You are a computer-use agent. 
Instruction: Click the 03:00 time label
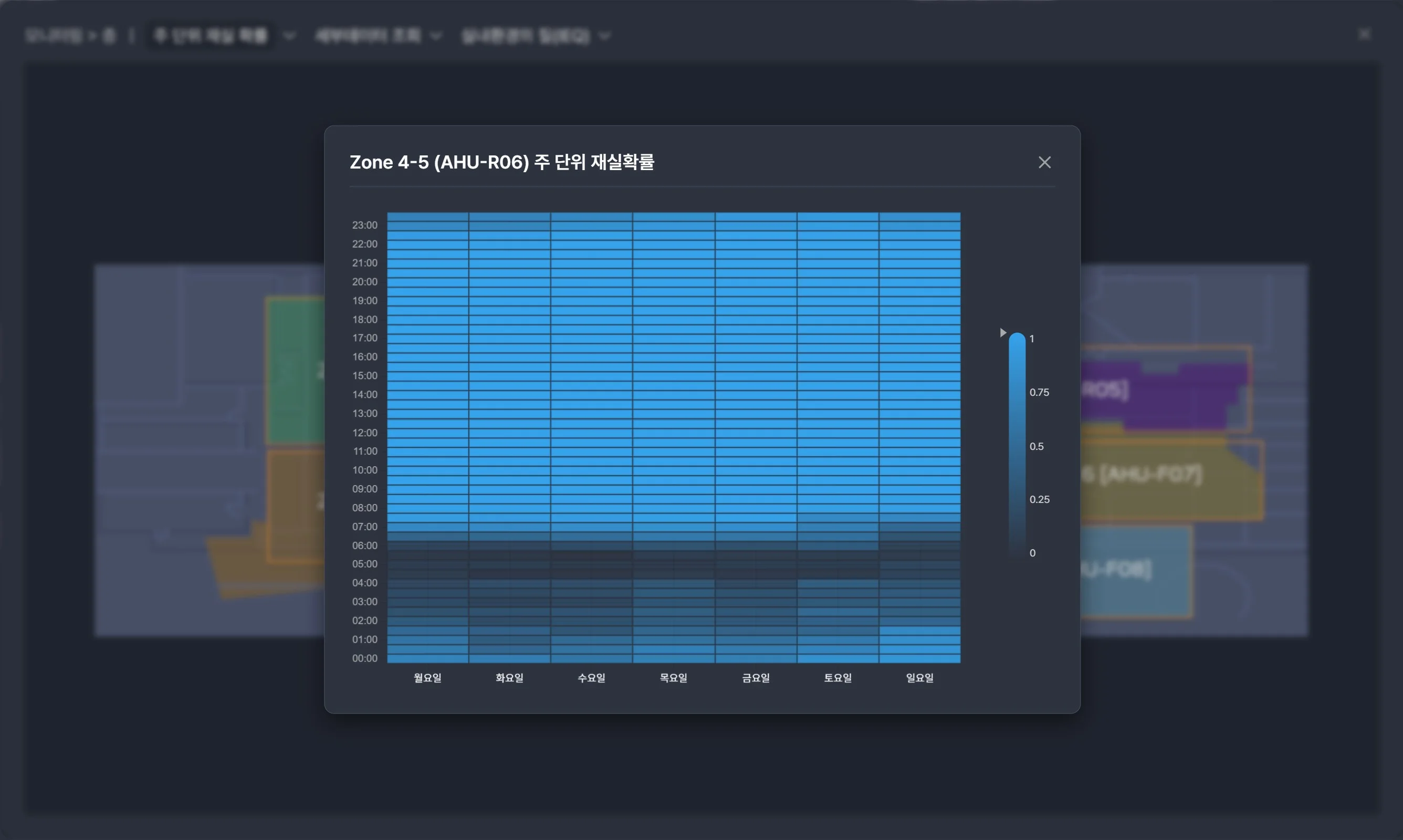point(364,602)
